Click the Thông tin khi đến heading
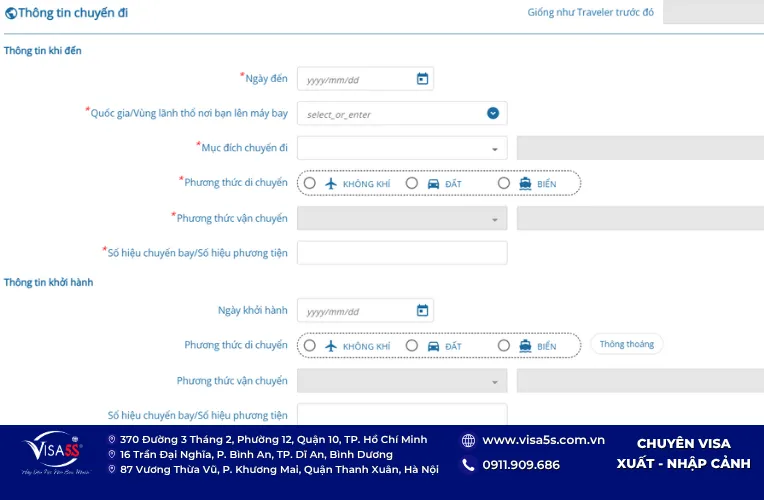764x500 pixels. pos(43,51)
